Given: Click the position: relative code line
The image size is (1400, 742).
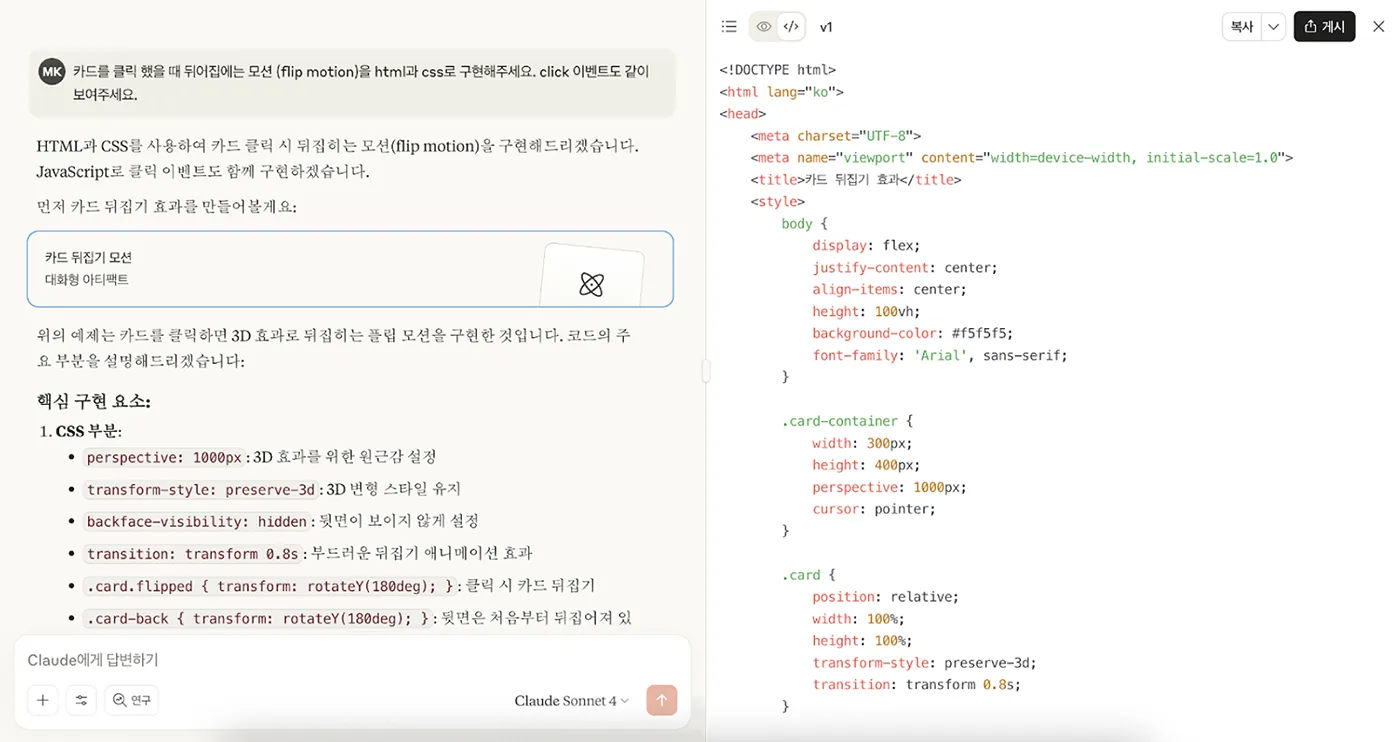Looking at the screenshot, I should click(x=886, y=597).
